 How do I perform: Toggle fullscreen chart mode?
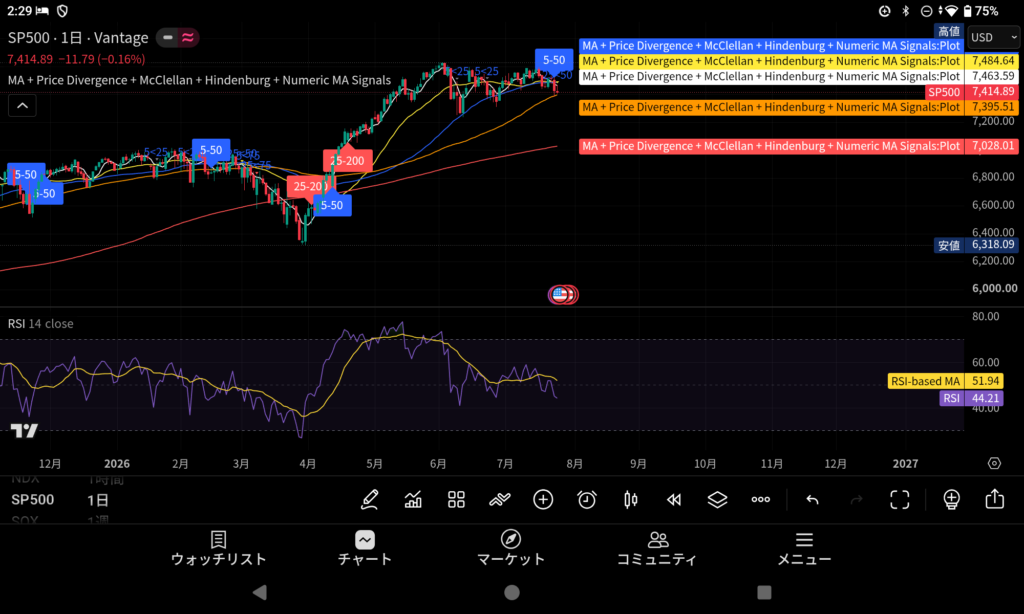pyautogui.click(x=900, y=500)
